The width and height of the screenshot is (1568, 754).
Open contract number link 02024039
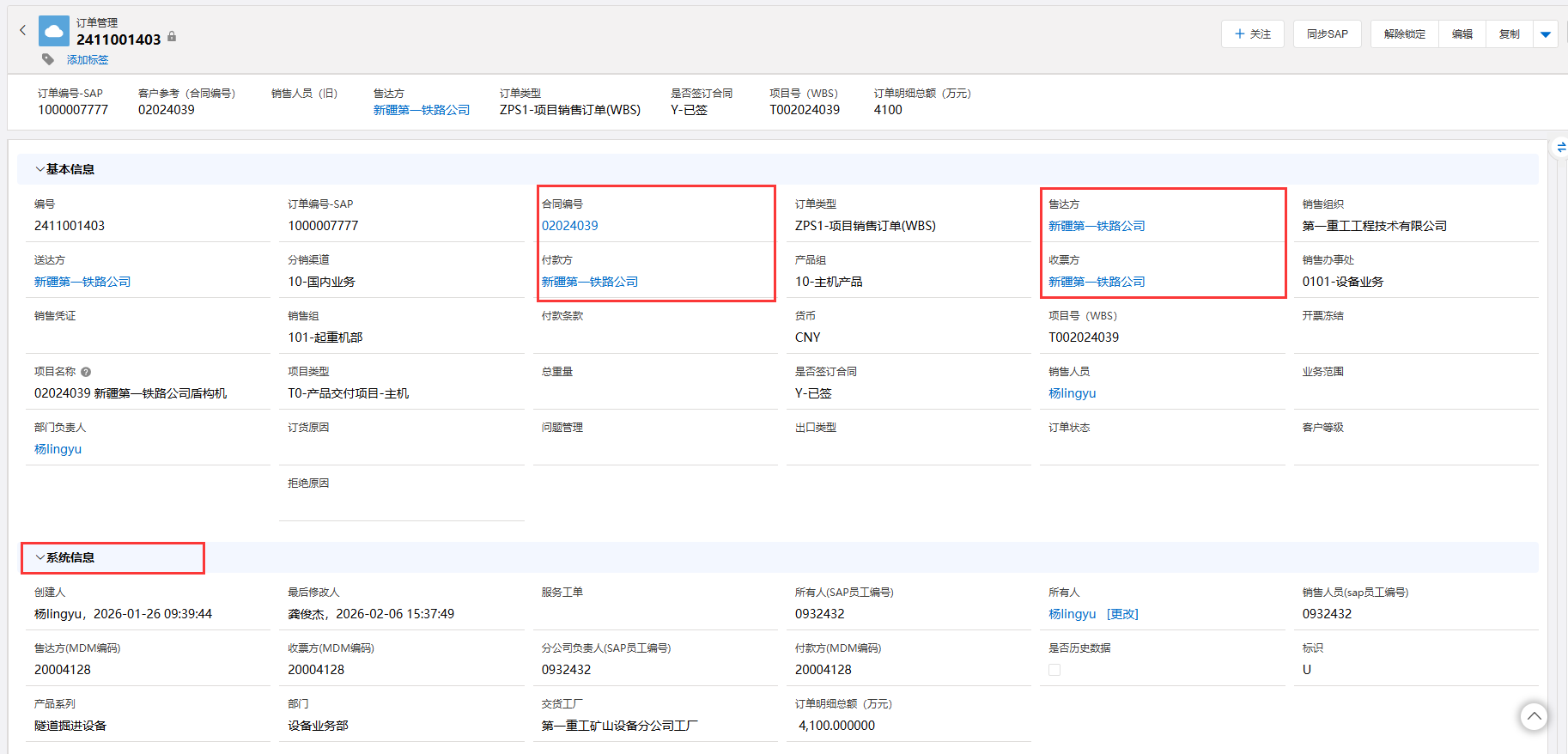(x=569, y=226)
